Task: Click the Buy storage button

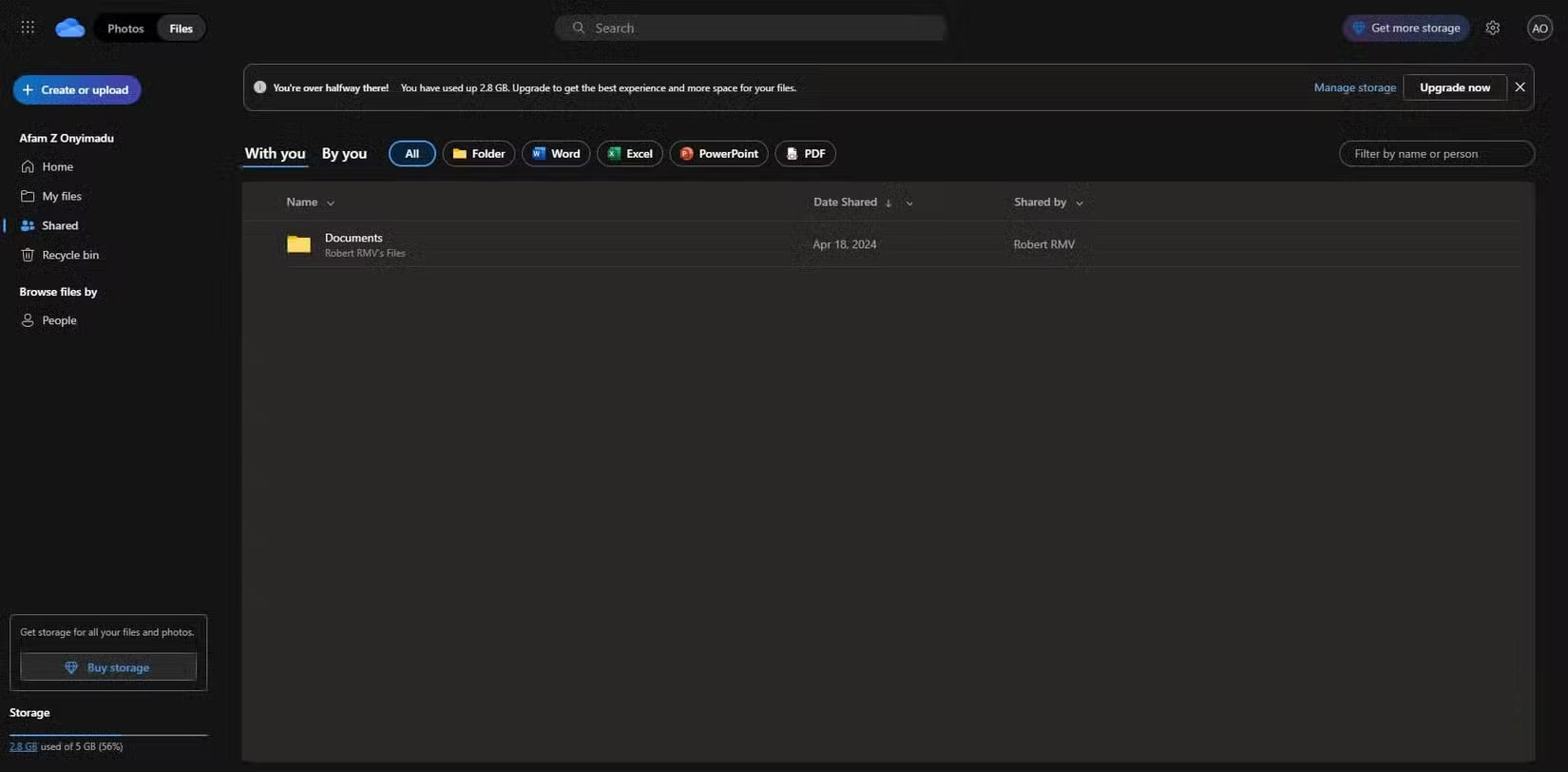Action: point(108,667)
